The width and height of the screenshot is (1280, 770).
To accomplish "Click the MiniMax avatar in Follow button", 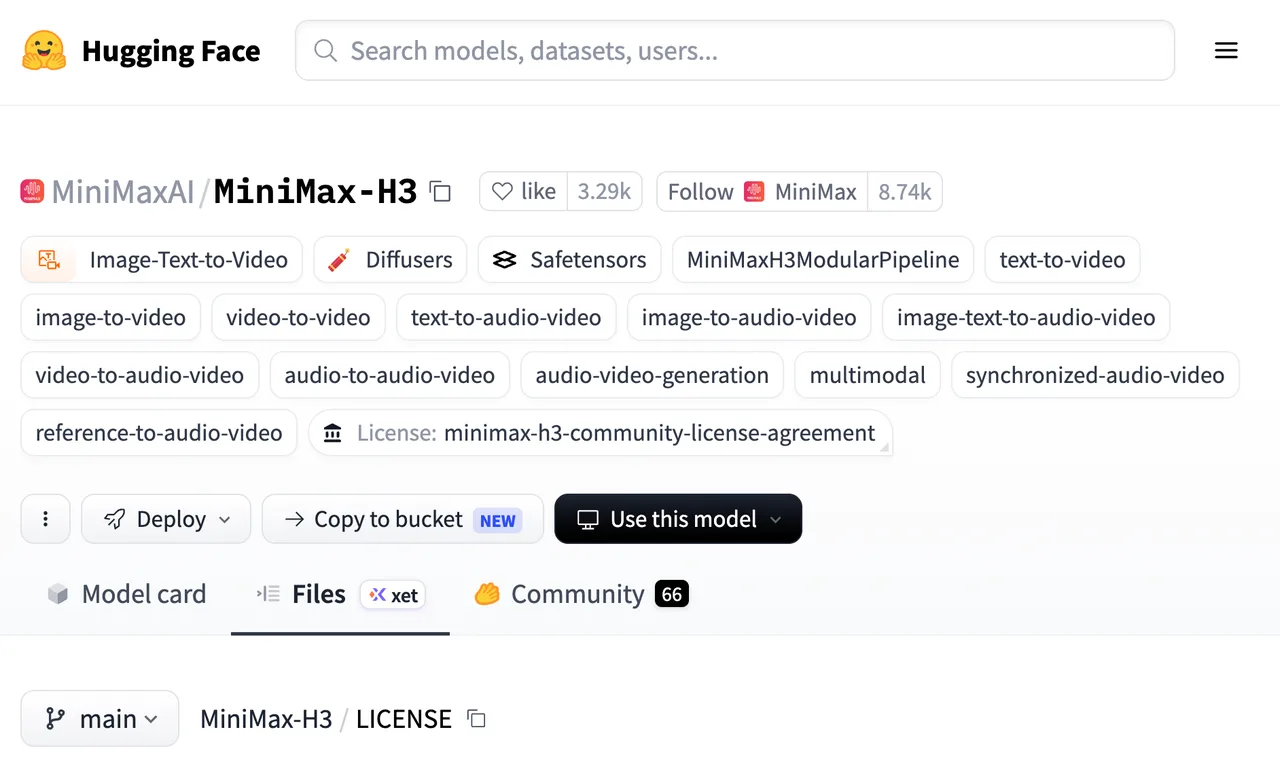I will point(754,191).
